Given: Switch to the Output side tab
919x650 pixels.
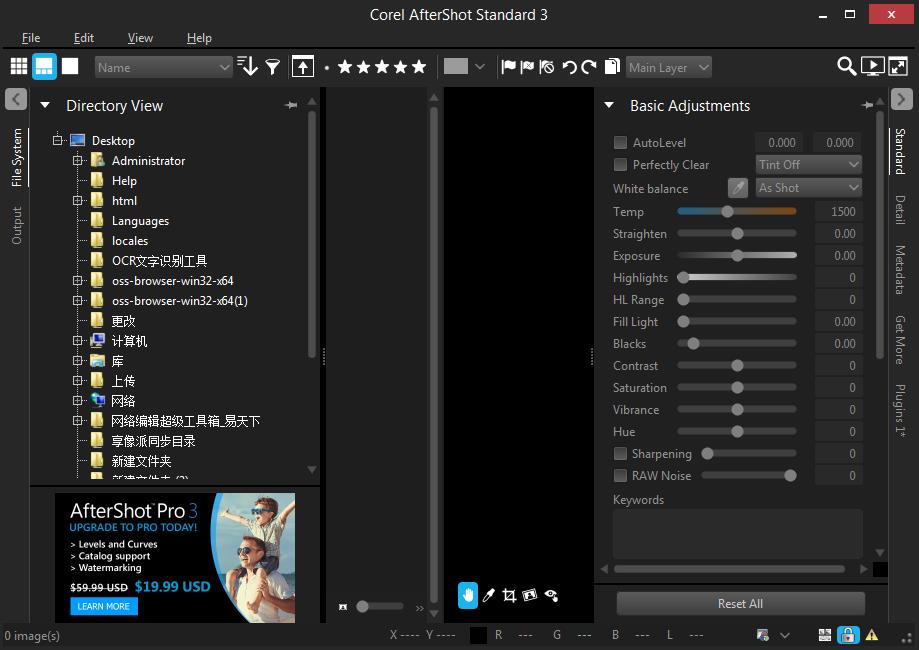Looking at the screenshot, I should [x=16, y=225].
